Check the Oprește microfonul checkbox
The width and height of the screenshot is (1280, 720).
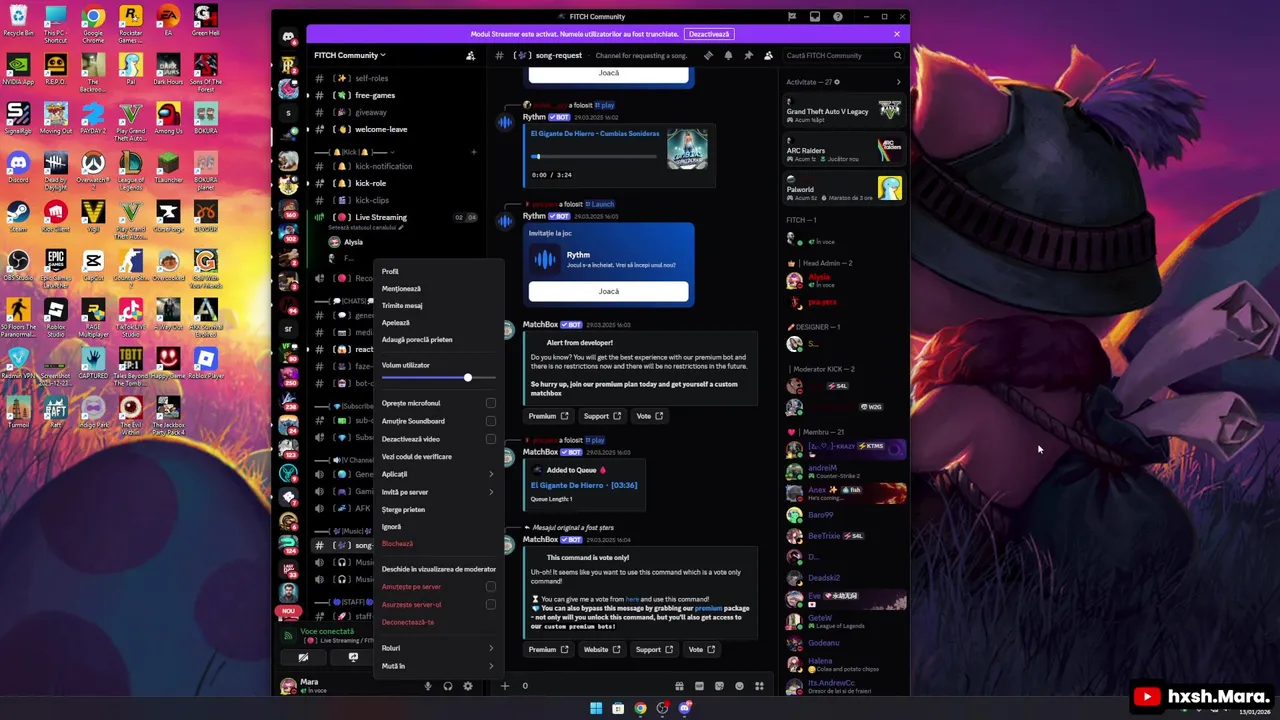pyautogui.click(x=490, y=403)
